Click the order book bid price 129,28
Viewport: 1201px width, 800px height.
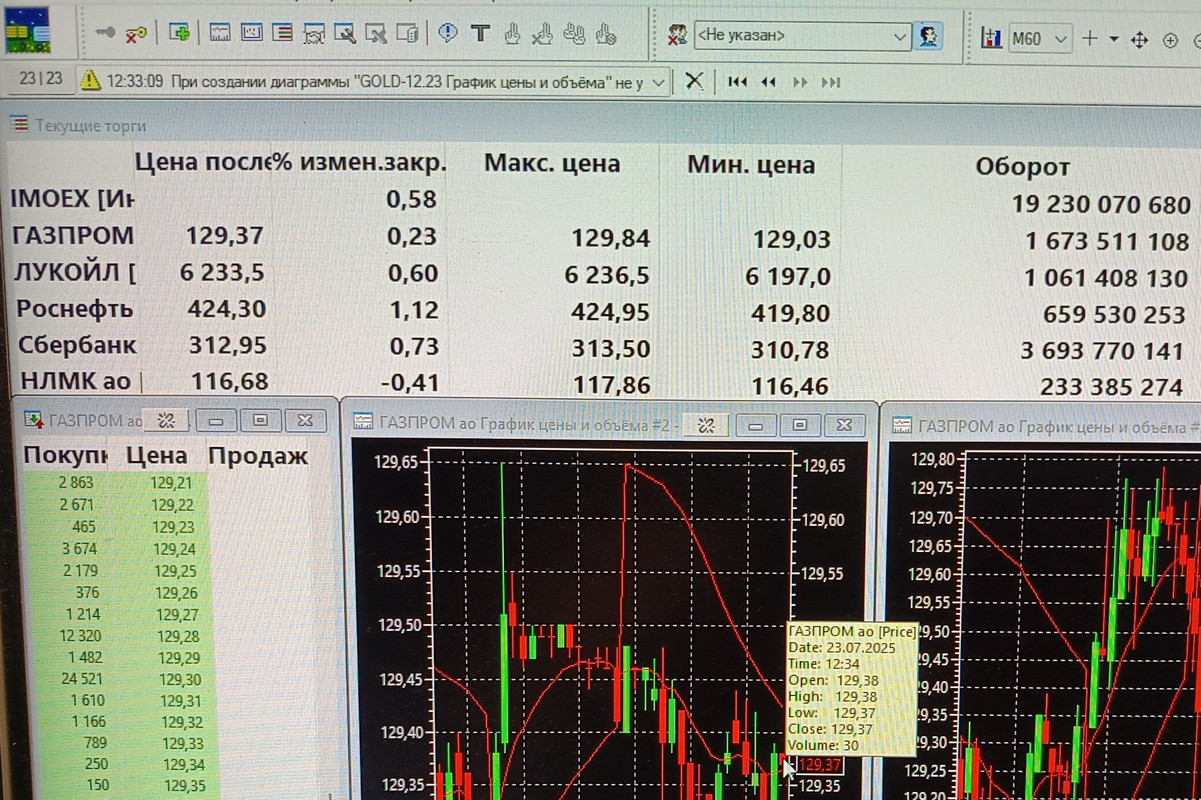click(x=178, y=636)
